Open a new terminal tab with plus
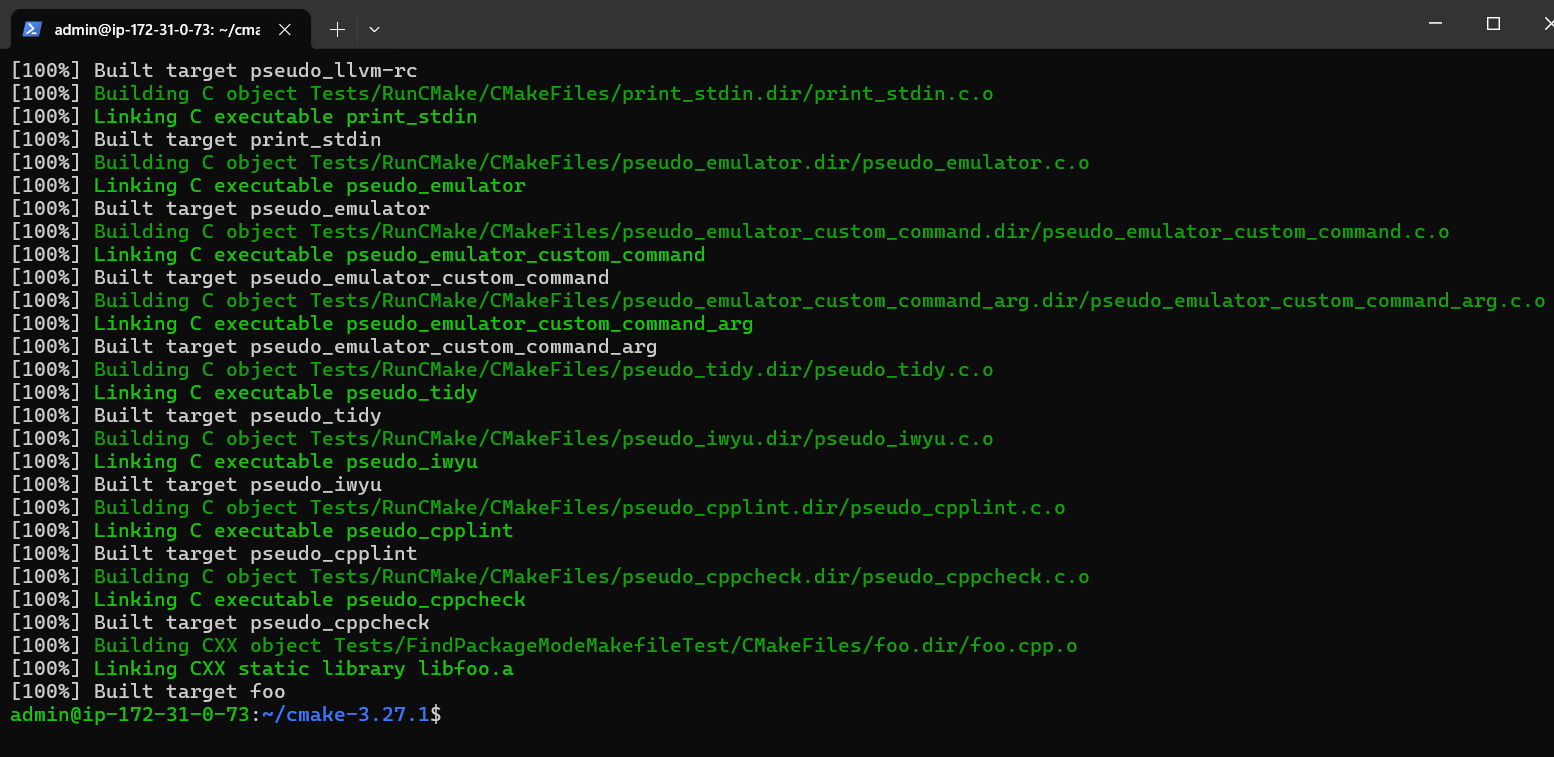The width and height of the screenshot is (1554, 757). (337, 29)
